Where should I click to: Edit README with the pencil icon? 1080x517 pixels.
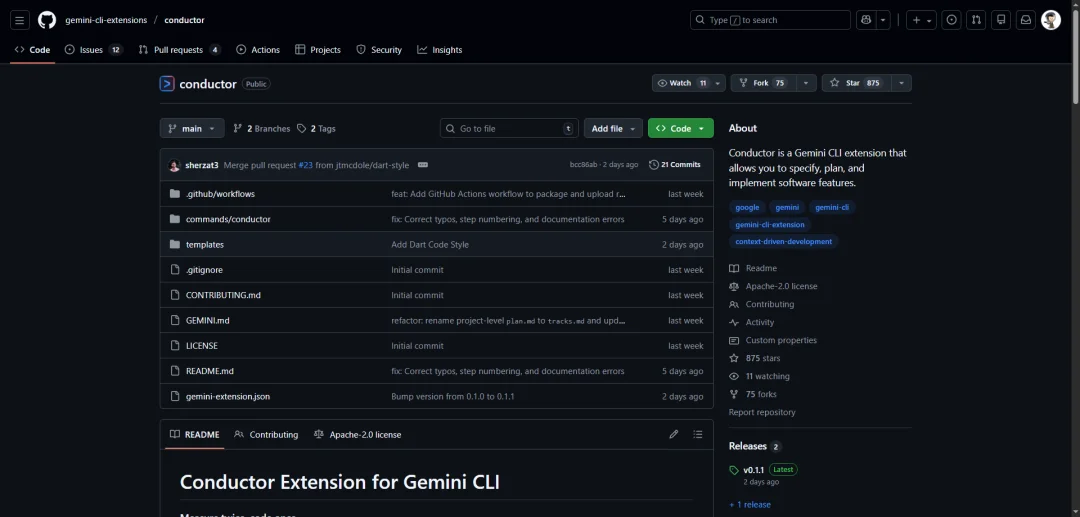674,434
